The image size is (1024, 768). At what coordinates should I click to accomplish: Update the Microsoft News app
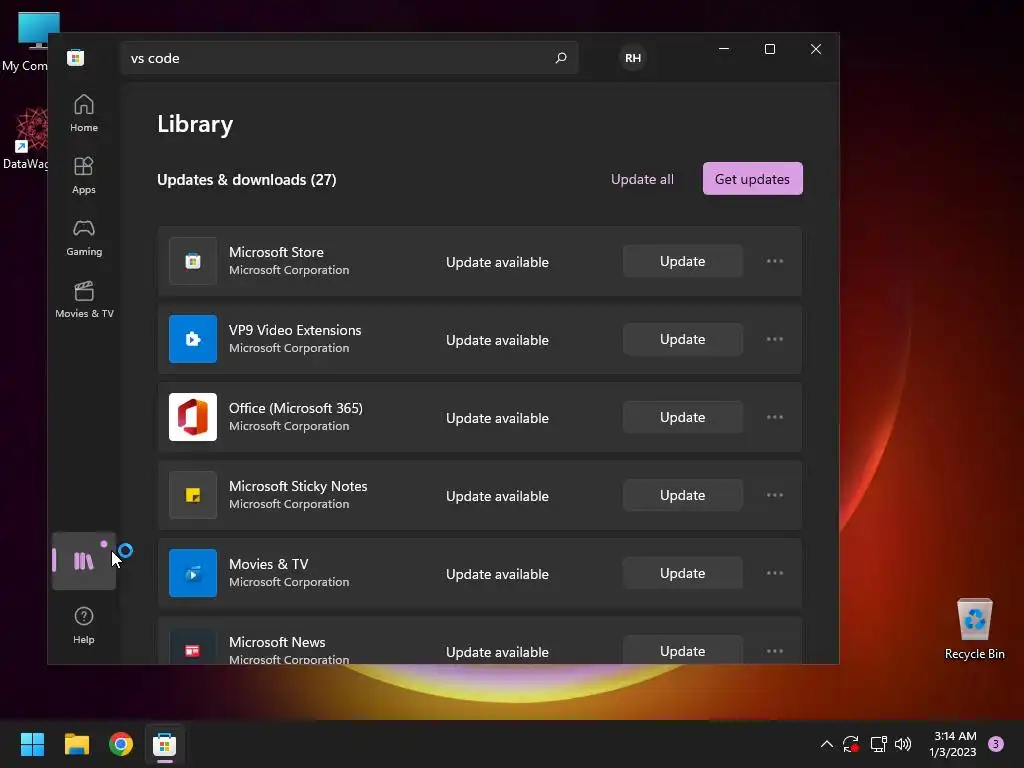tap(682, 650)
